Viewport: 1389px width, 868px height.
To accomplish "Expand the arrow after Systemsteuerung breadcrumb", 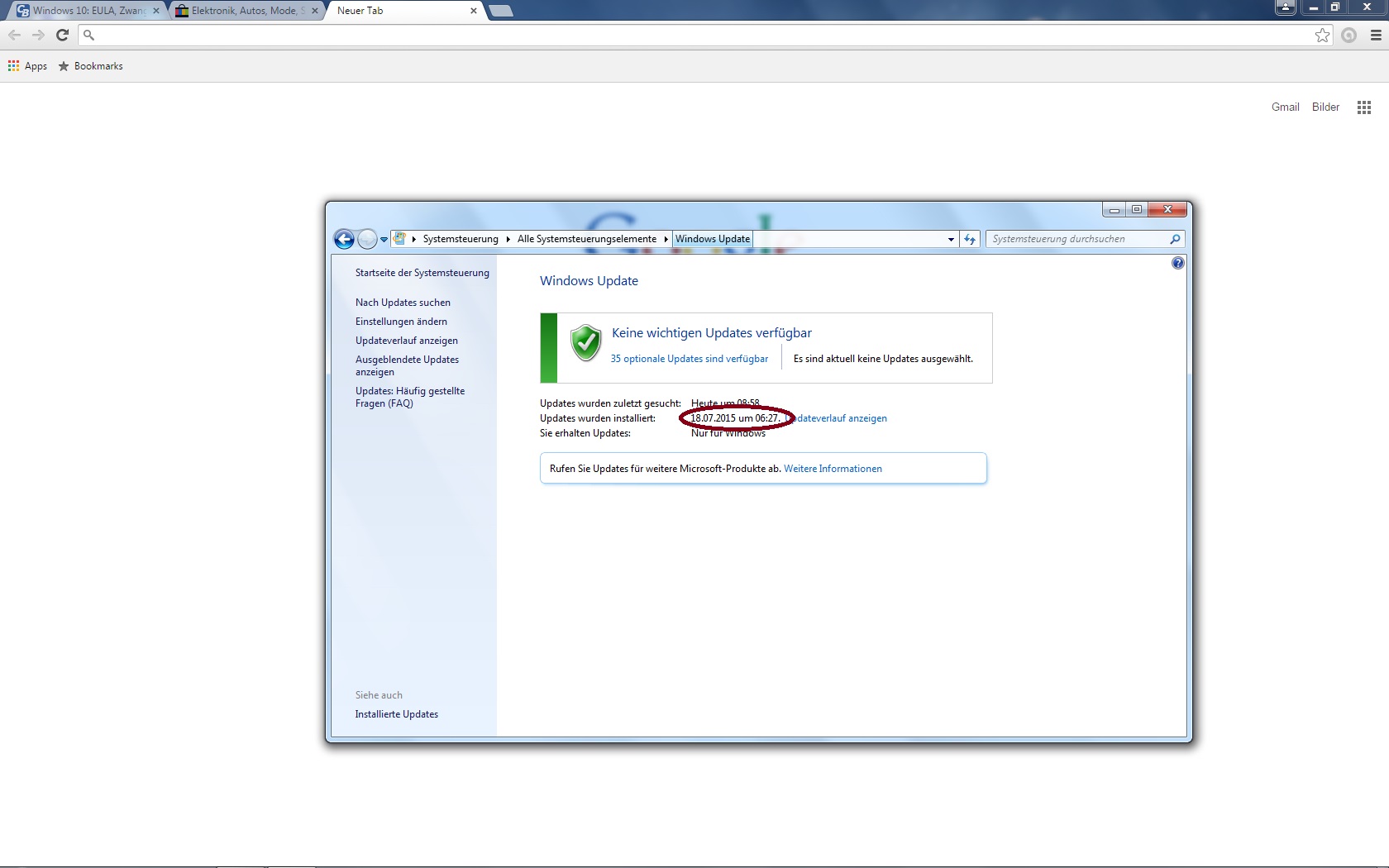I will [508, 239].
